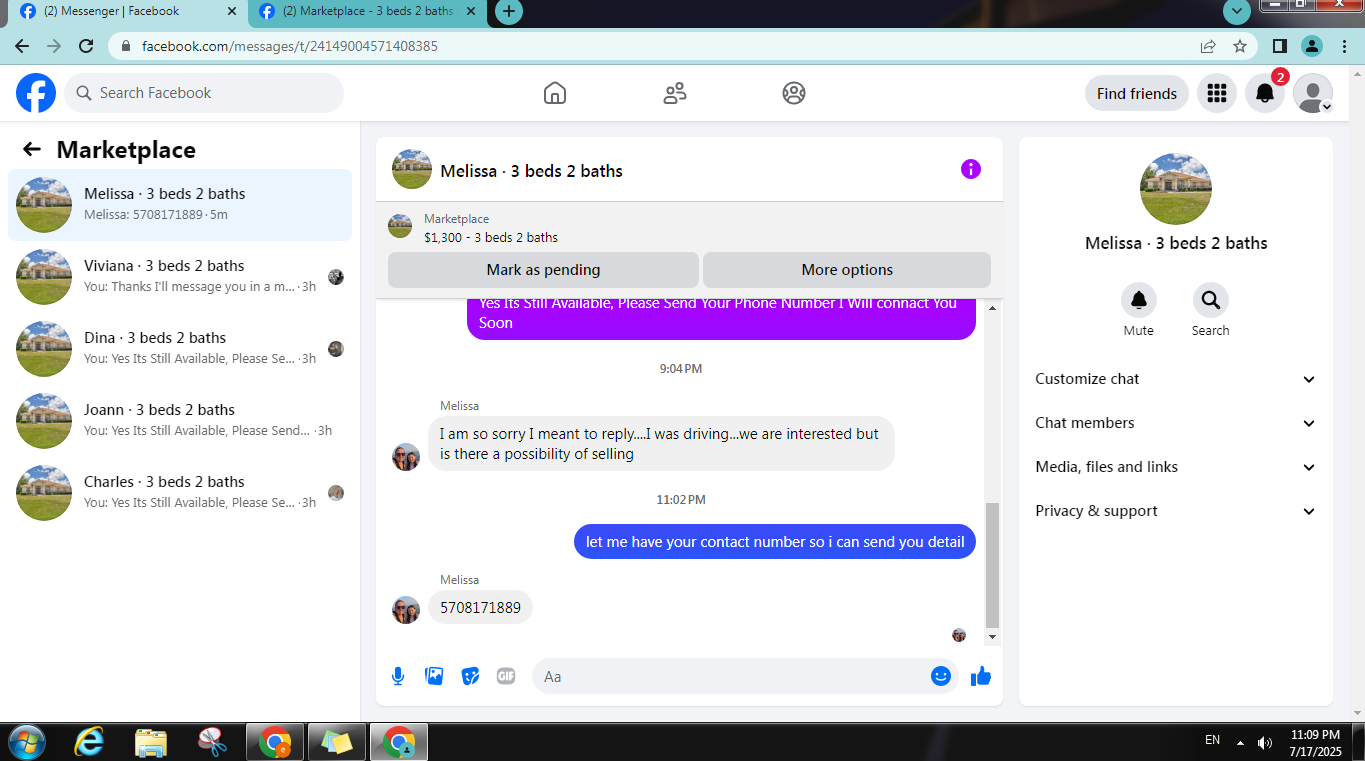Click the chat scrollbar up arrow

click(x=992, y=308)
